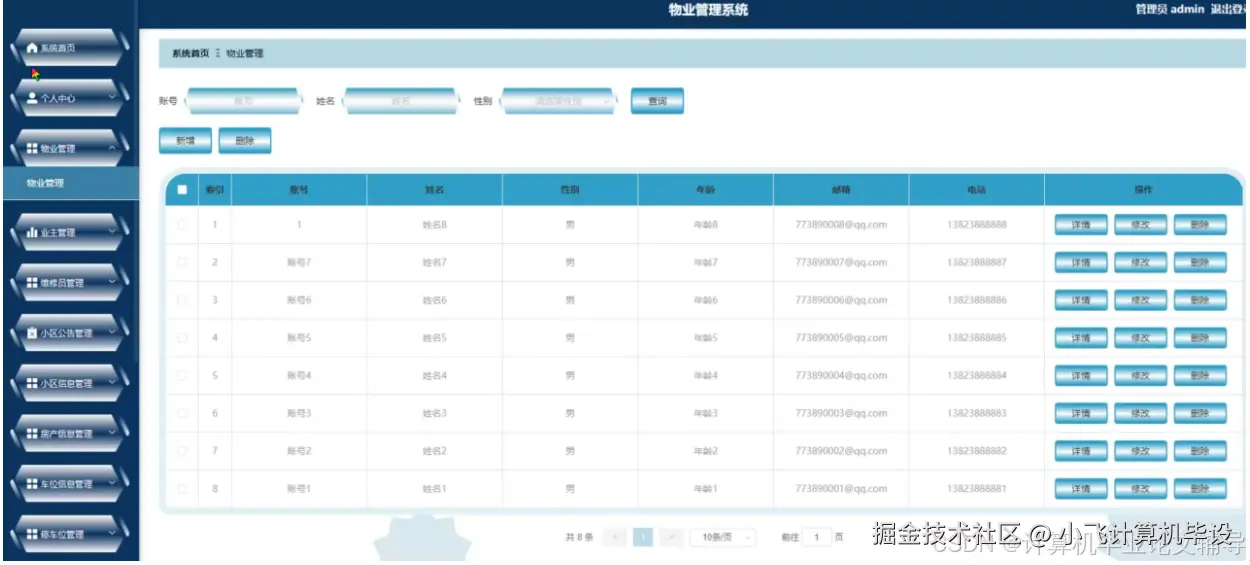Expand the 个人中心 chevron
1250x565 pixels.
(112, 98)
